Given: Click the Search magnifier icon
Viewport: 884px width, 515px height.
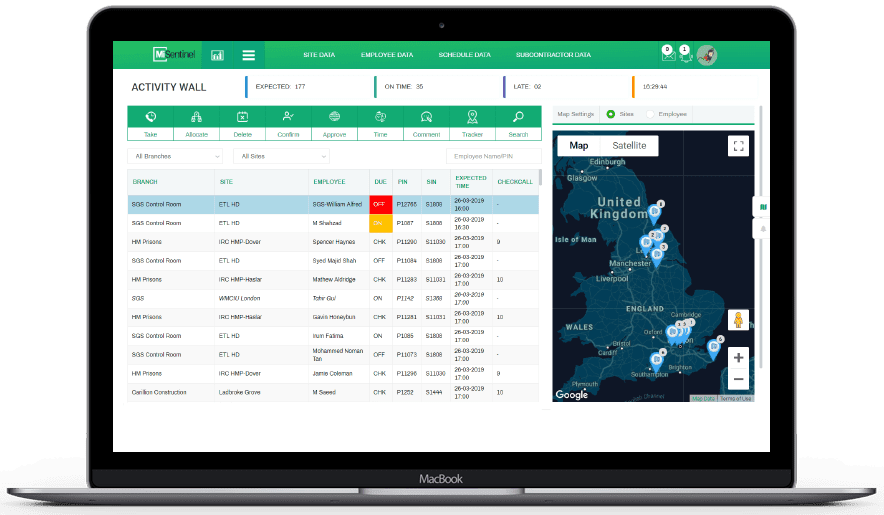Looking at the screenshot, I should [518, 117].
